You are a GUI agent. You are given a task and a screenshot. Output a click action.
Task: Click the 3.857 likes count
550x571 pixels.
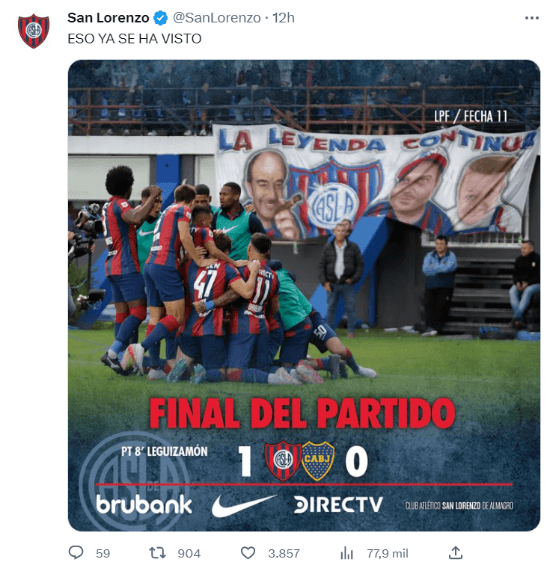coord(284,554)
